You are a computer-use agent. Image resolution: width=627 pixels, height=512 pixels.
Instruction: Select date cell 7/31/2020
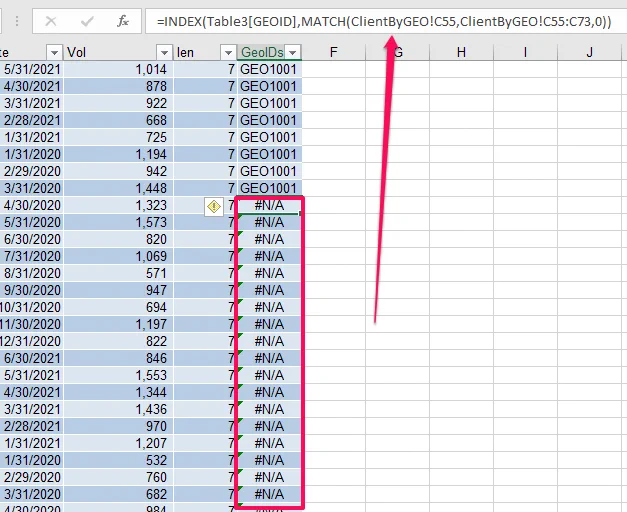[32, 256]
